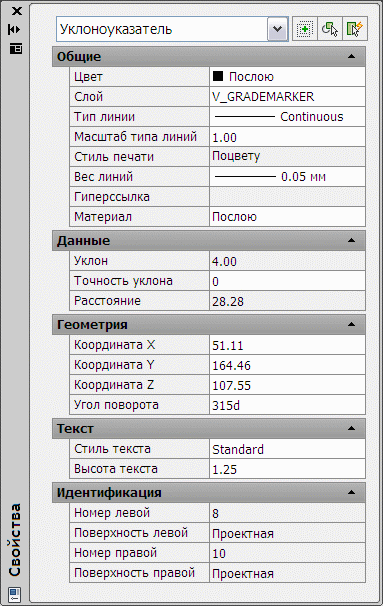Select the Материал label
383x606 pixels.
click(x=103, y=217)
